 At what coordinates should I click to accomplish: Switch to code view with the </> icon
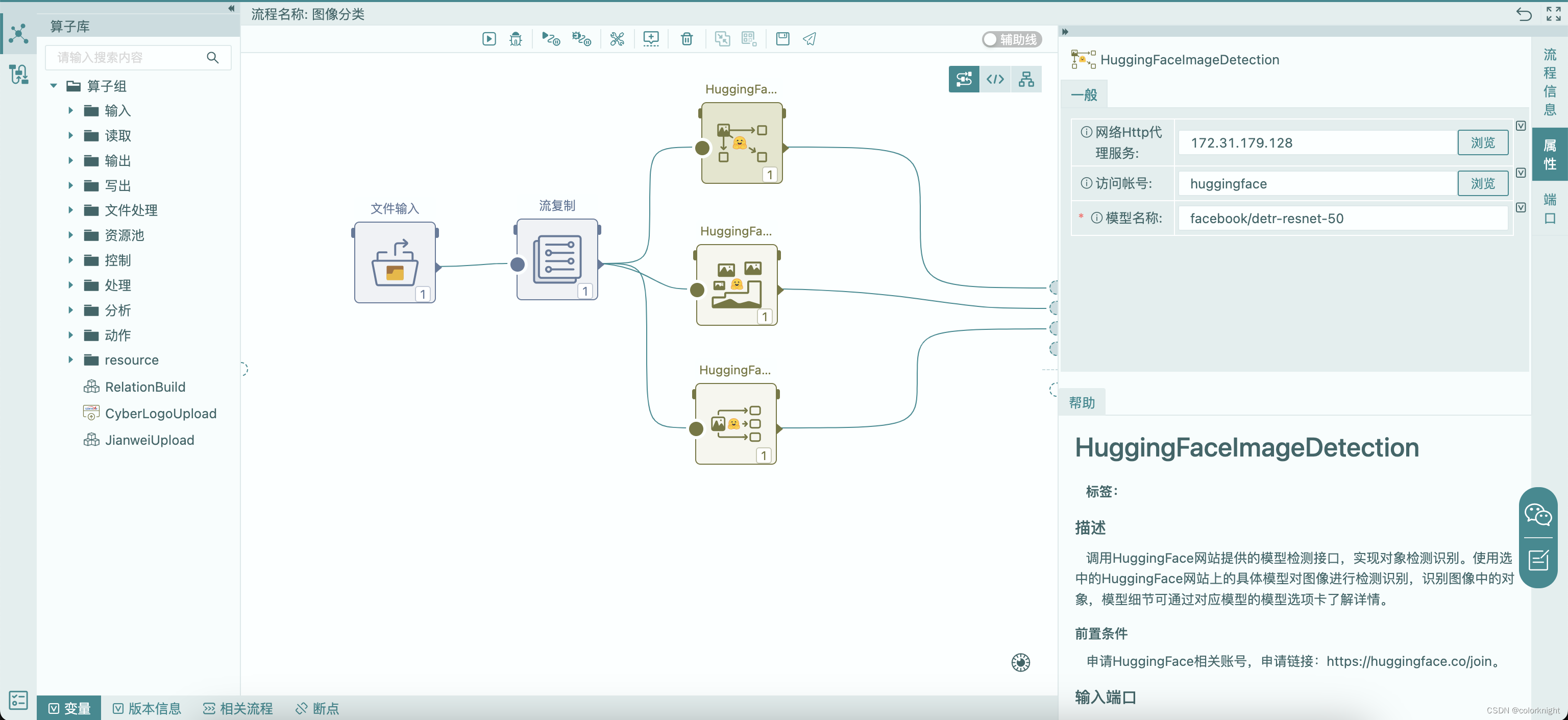coord(995,79)
